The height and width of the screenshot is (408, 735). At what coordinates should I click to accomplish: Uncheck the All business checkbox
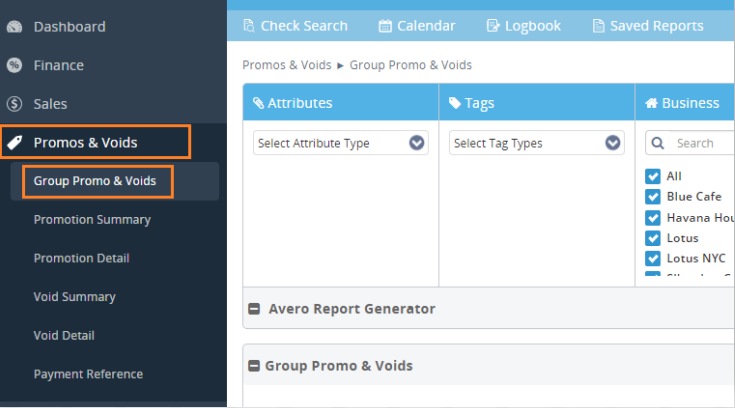click(653, 176)
